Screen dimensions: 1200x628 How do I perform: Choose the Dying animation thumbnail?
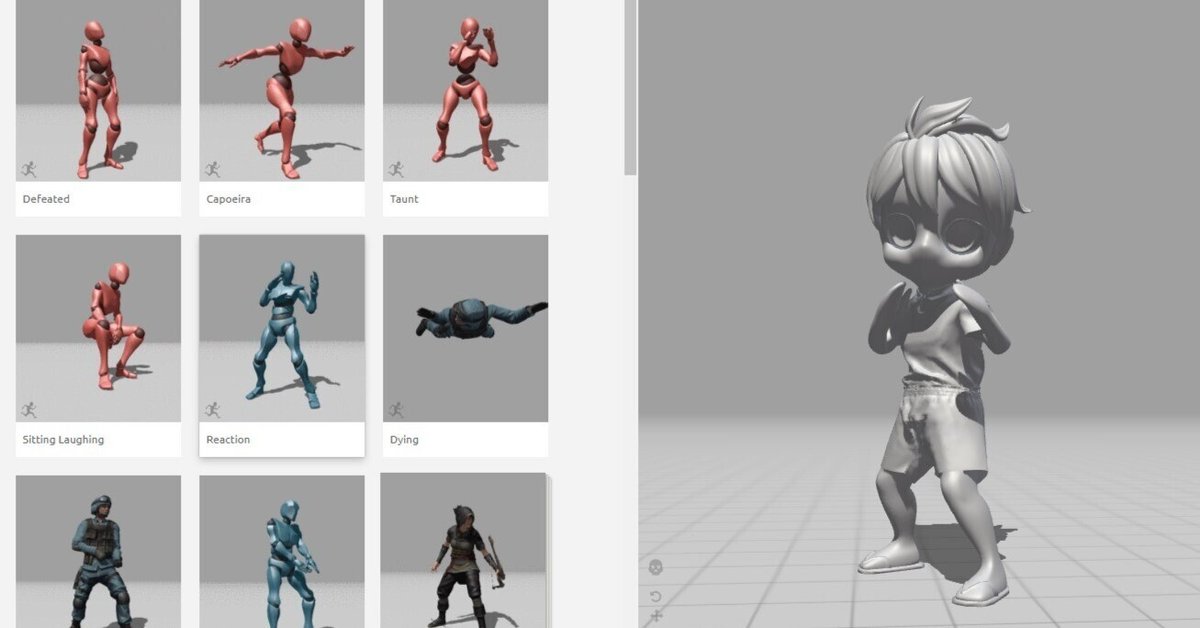[x=465, y=330]
